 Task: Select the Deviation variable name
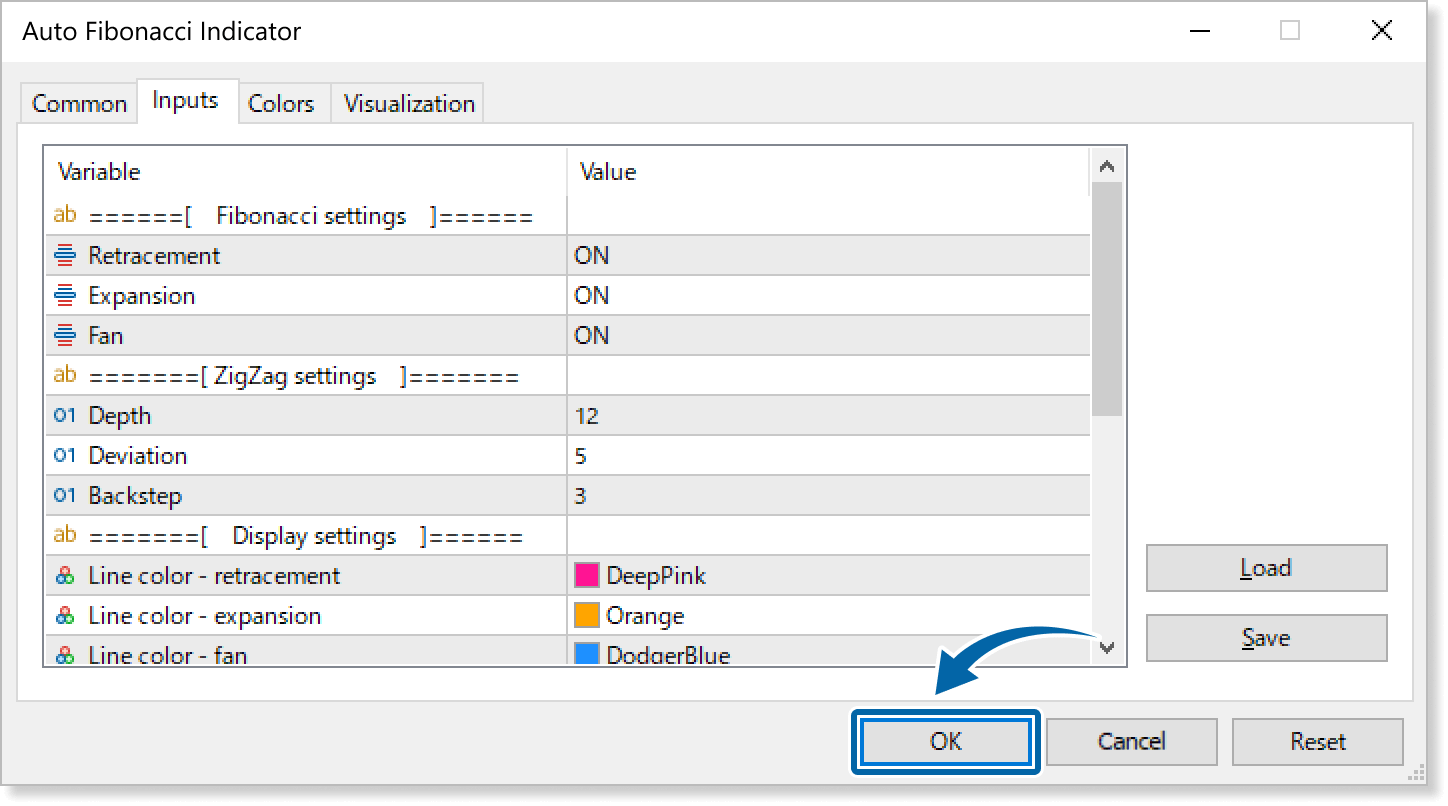pyautogui.click(x=138, y=456)
